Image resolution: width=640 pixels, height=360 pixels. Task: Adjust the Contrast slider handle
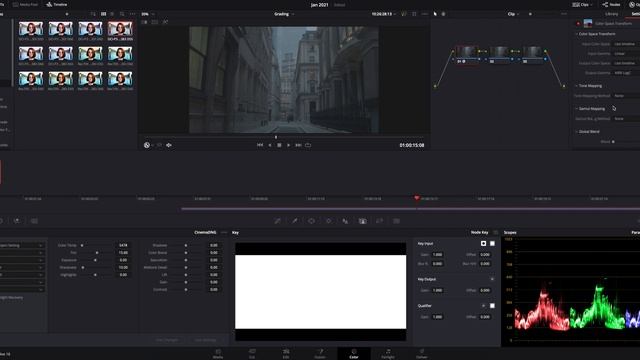[x=186, y=289]
